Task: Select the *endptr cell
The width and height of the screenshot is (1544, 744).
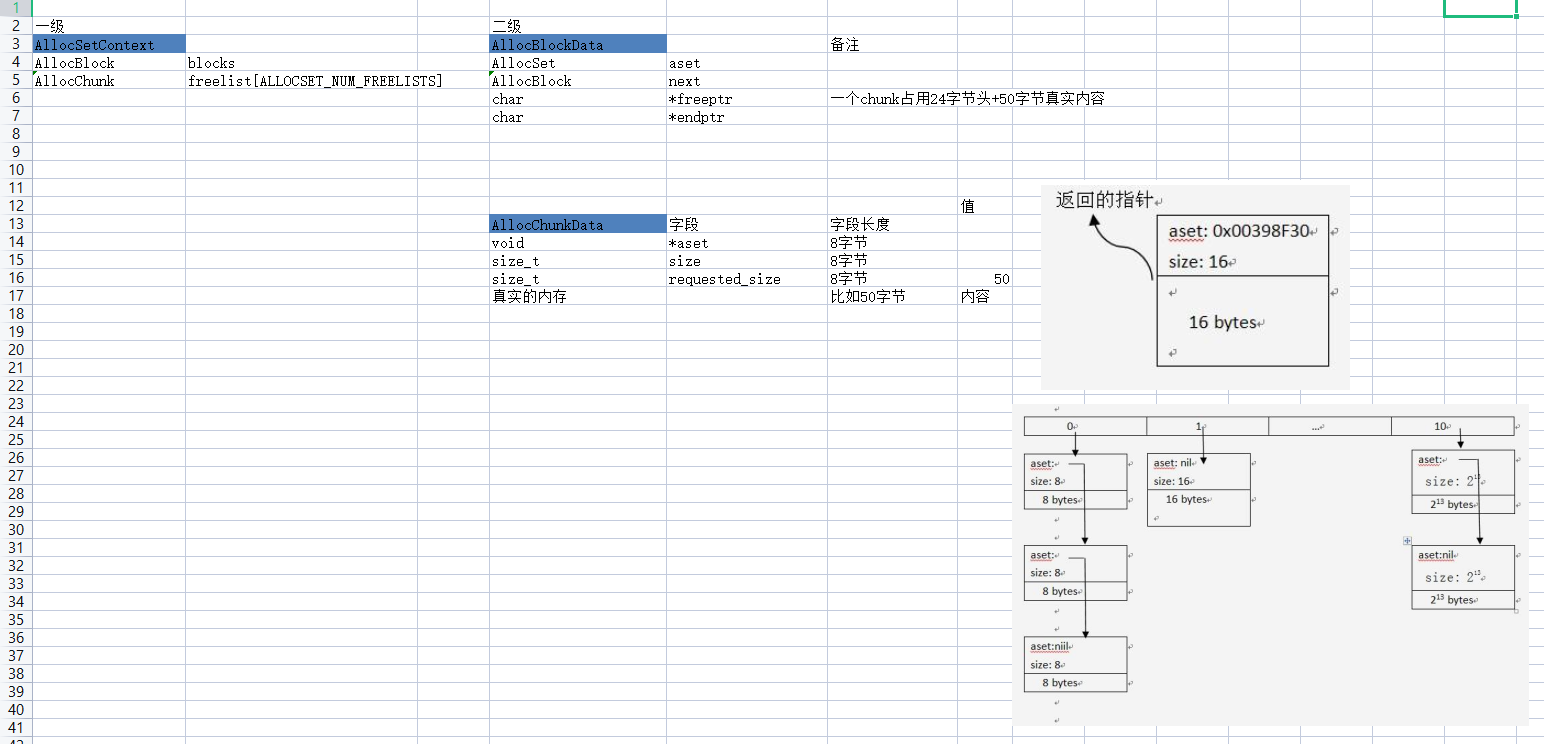Action: coord(747,117)
